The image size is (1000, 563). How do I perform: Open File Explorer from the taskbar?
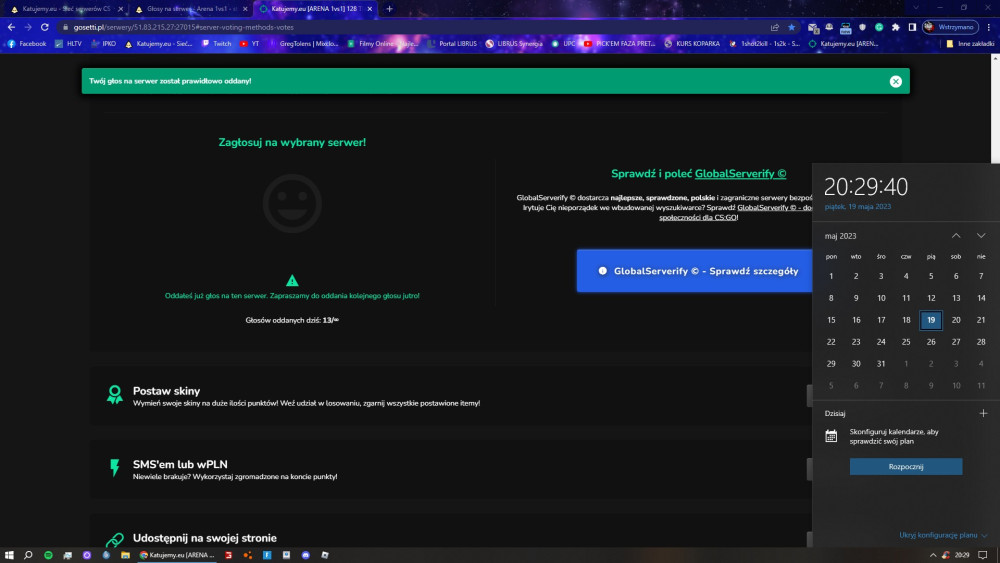coord(126,555)
